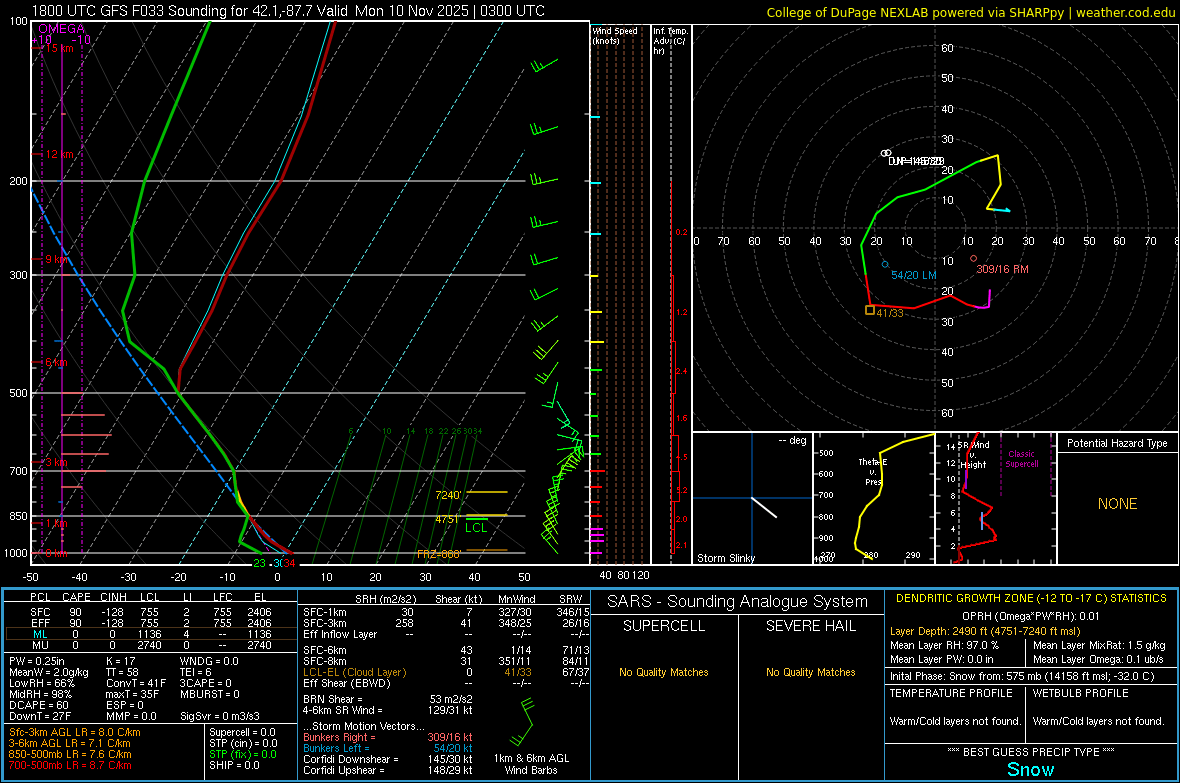Click the SARS - Sounding Analogue System heading

coord(737,602)
